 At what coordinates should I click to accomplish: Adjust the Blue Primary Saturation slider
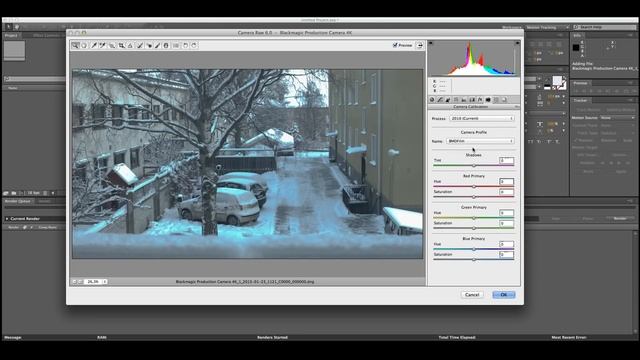click(473, 259)
